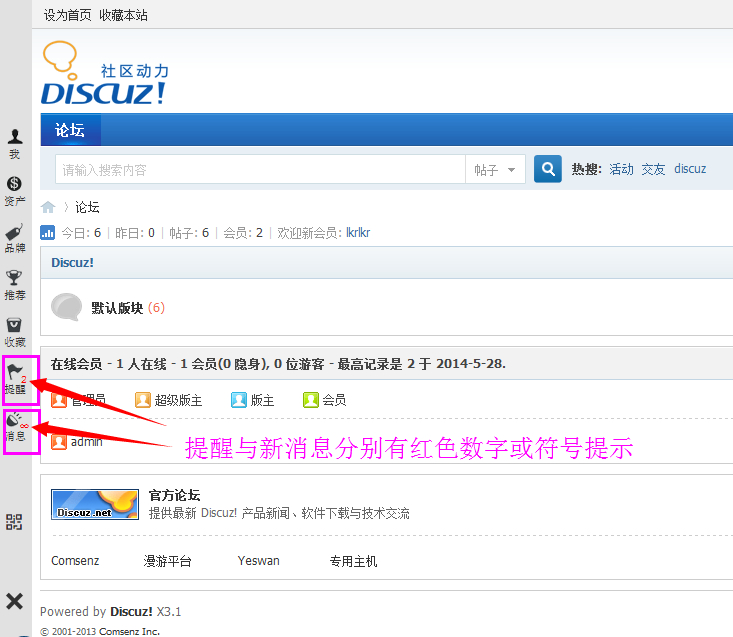733x637 pixels.
Task: Click footer Discuz! powered-by link
Action: pos(131,611)
